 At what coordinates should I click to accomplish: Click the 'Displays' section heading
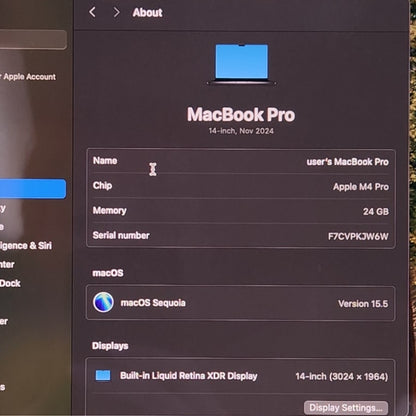(110, 346)
